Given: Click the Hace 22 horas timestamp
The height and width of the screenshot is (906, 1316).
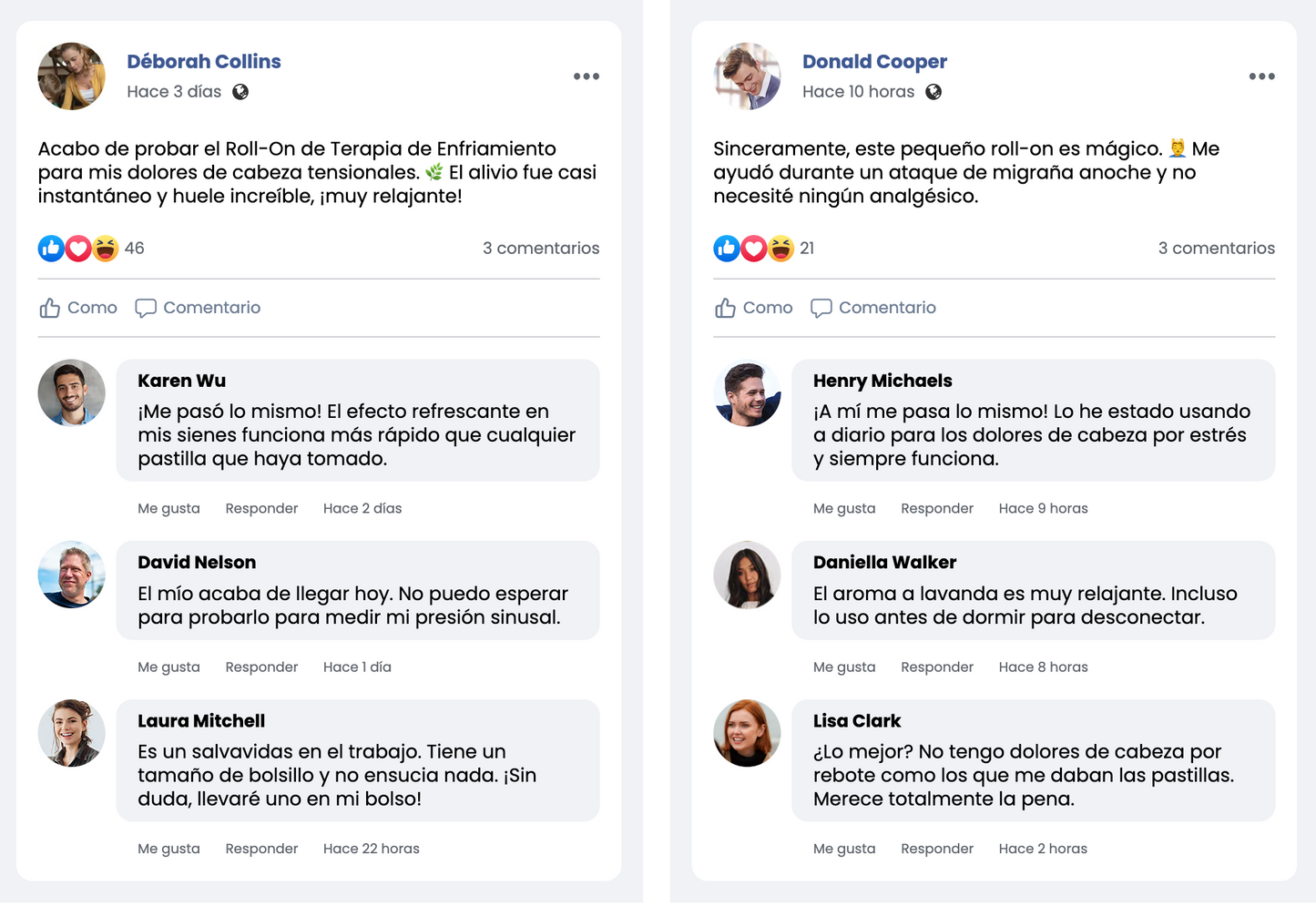Looking at the screenshot, I should pos(372,849).
